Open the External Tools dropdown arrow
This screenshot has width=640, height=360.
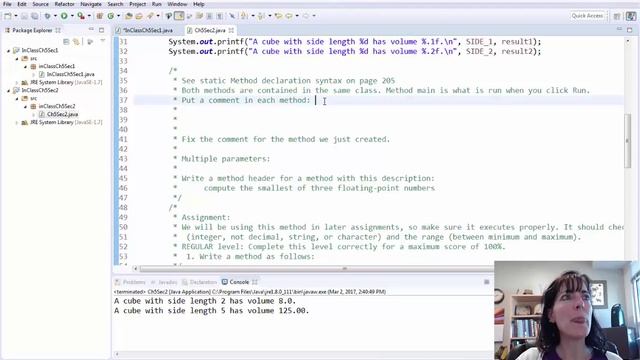[x=89, y=16]
